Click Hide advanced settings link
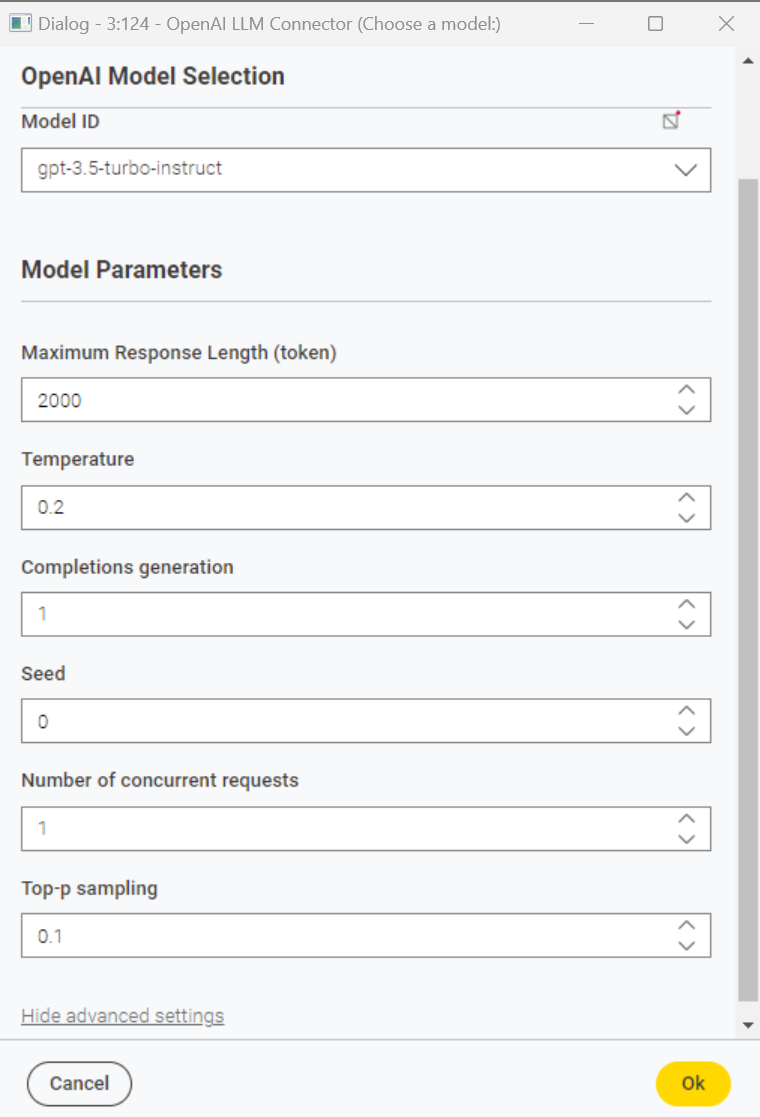This screenshot has width=760, height=1117. 123,1016
